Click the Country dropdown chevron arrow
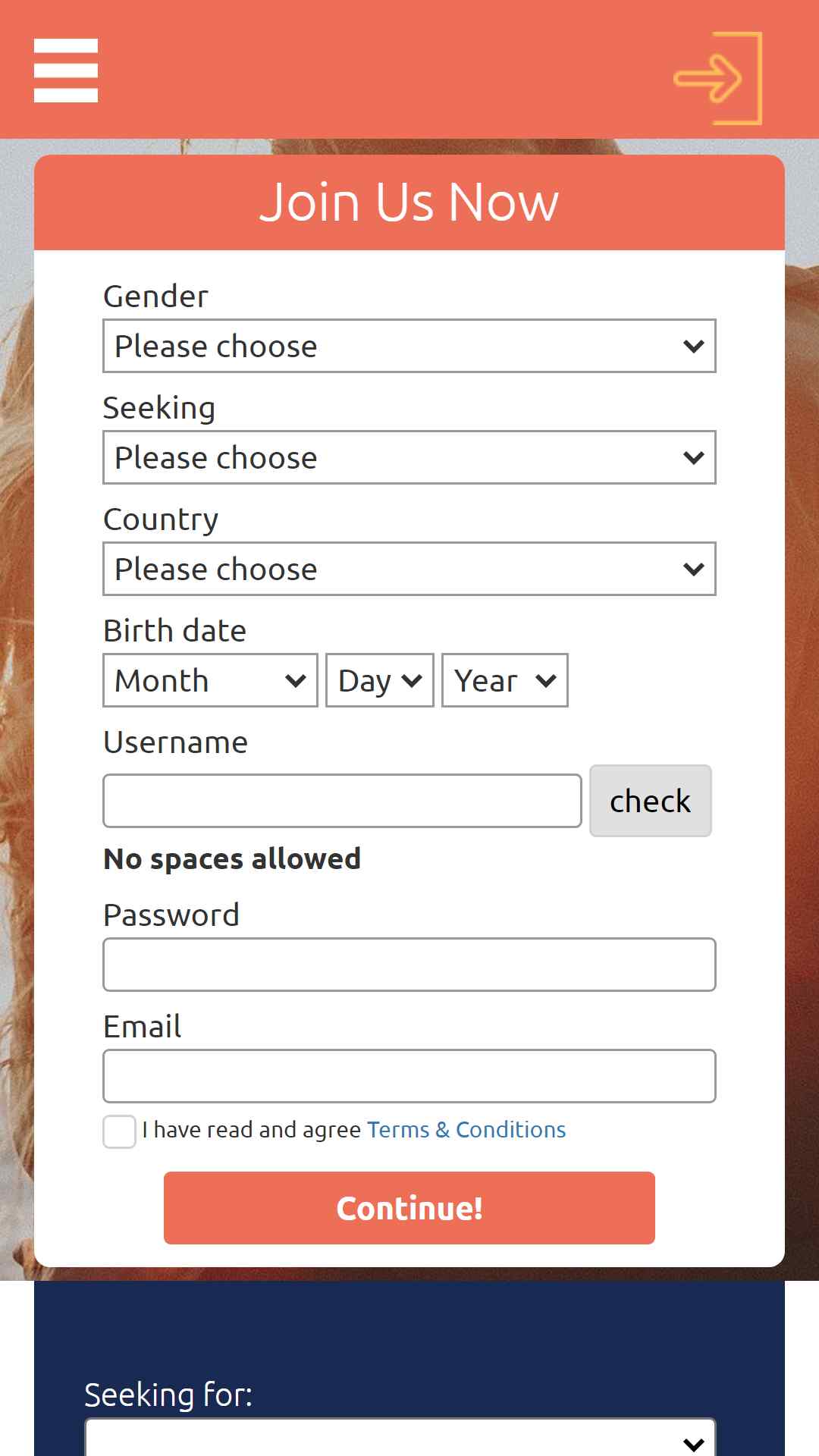Viewport: 819px width, 1456px height. click(x=694, y=570)
